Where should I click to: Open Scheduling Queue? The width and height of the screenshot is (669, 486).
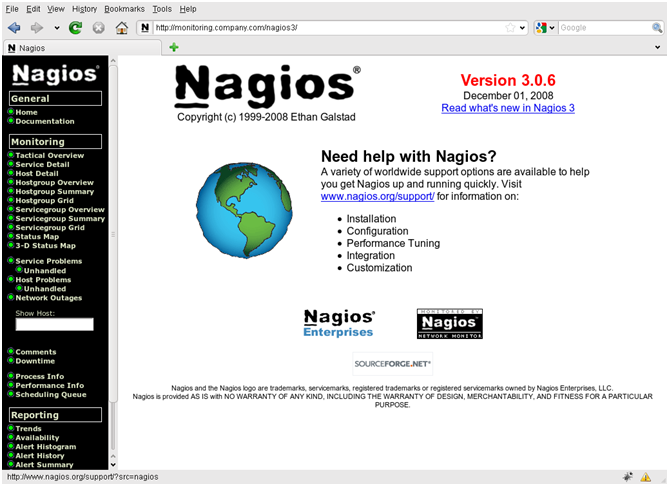(x=51, y=394)
